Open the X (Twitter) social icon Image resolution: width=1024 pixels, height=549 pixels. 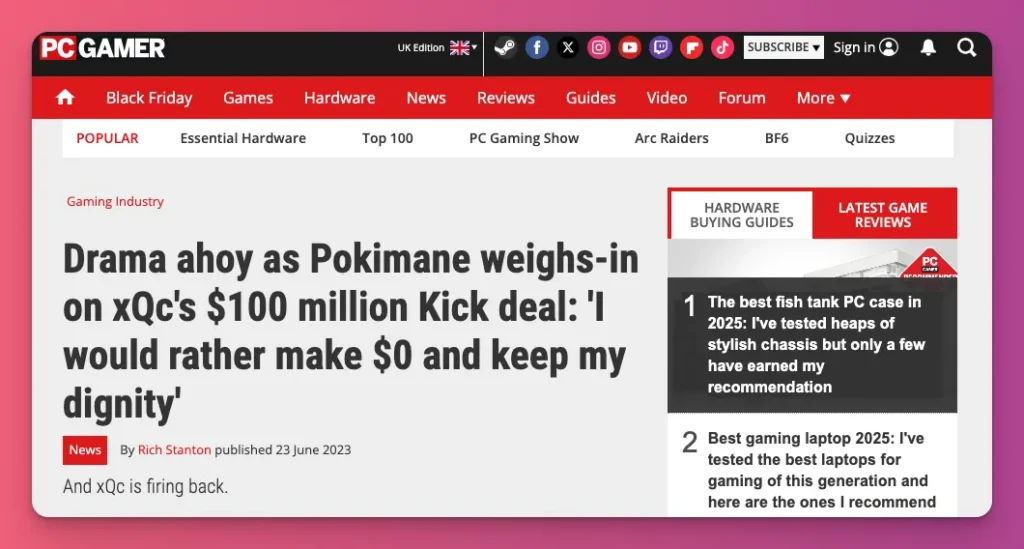[x=568, y=47]
